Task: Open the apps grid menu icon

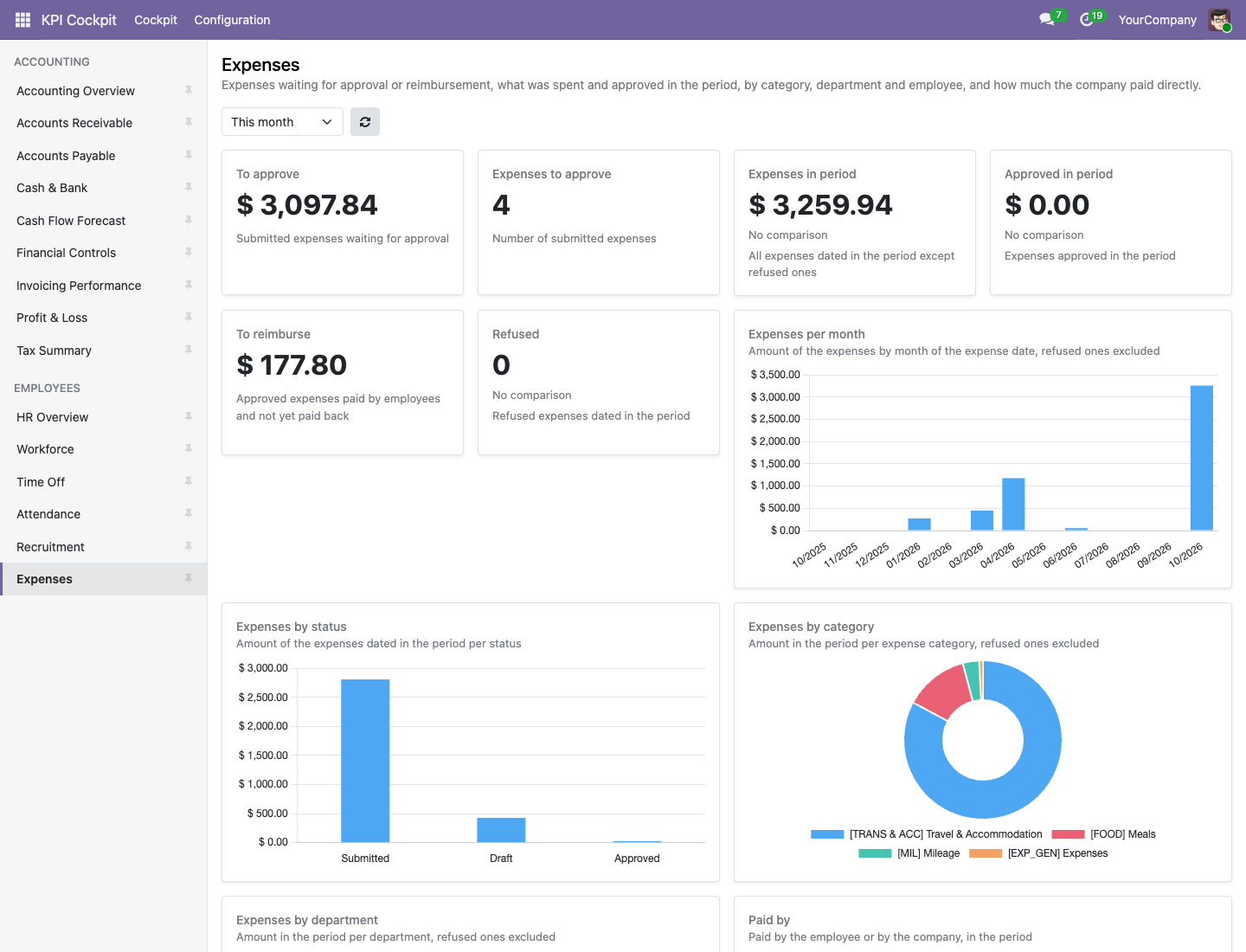Action: click(x=23, y=20)
